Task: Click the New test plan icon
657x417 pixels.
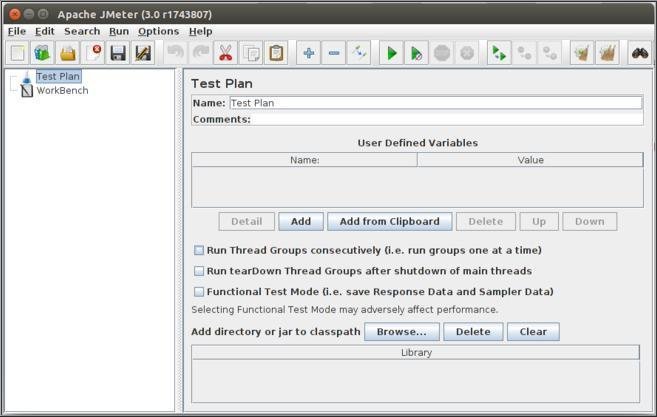Action: click(17, 53)
